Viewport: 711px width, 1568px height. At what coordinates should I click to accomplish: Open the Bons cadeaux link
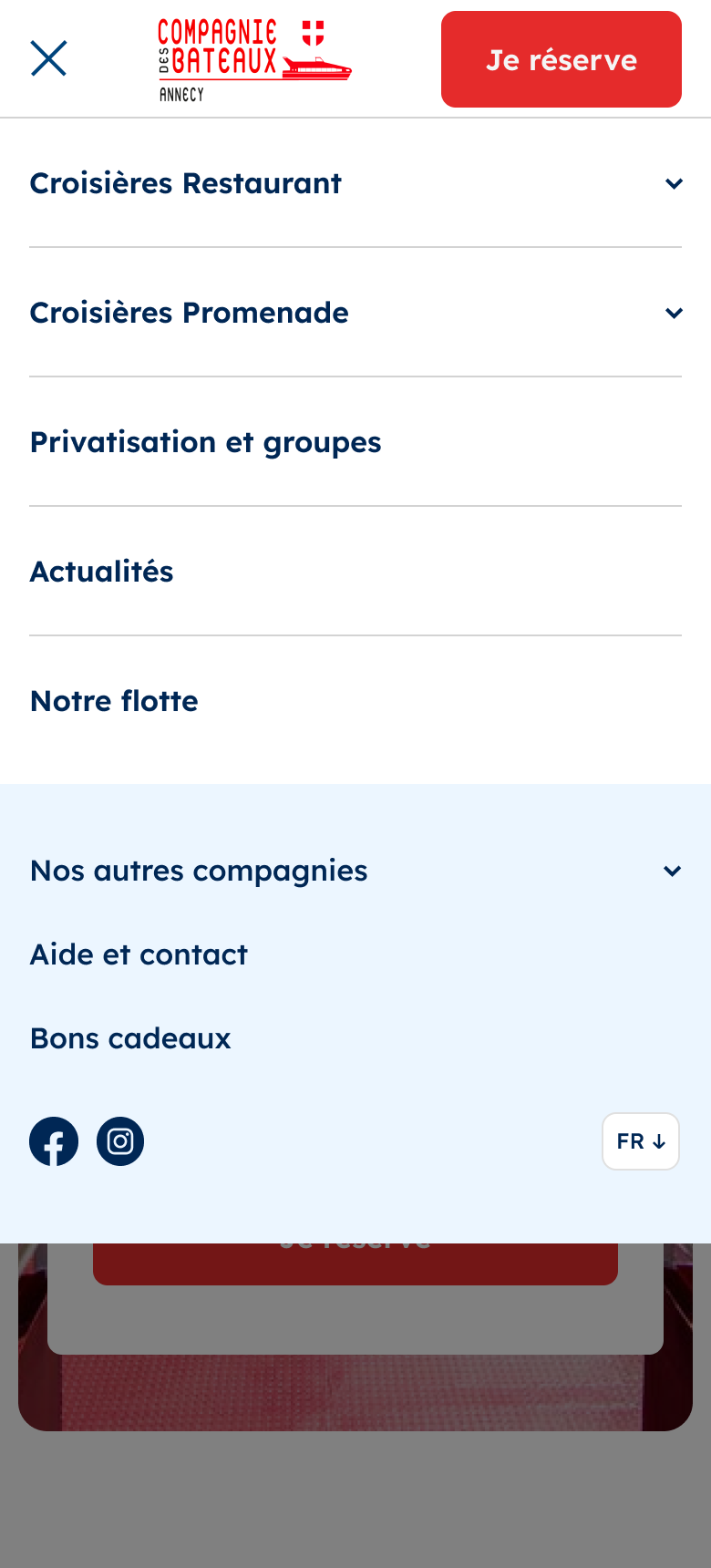131,1038
